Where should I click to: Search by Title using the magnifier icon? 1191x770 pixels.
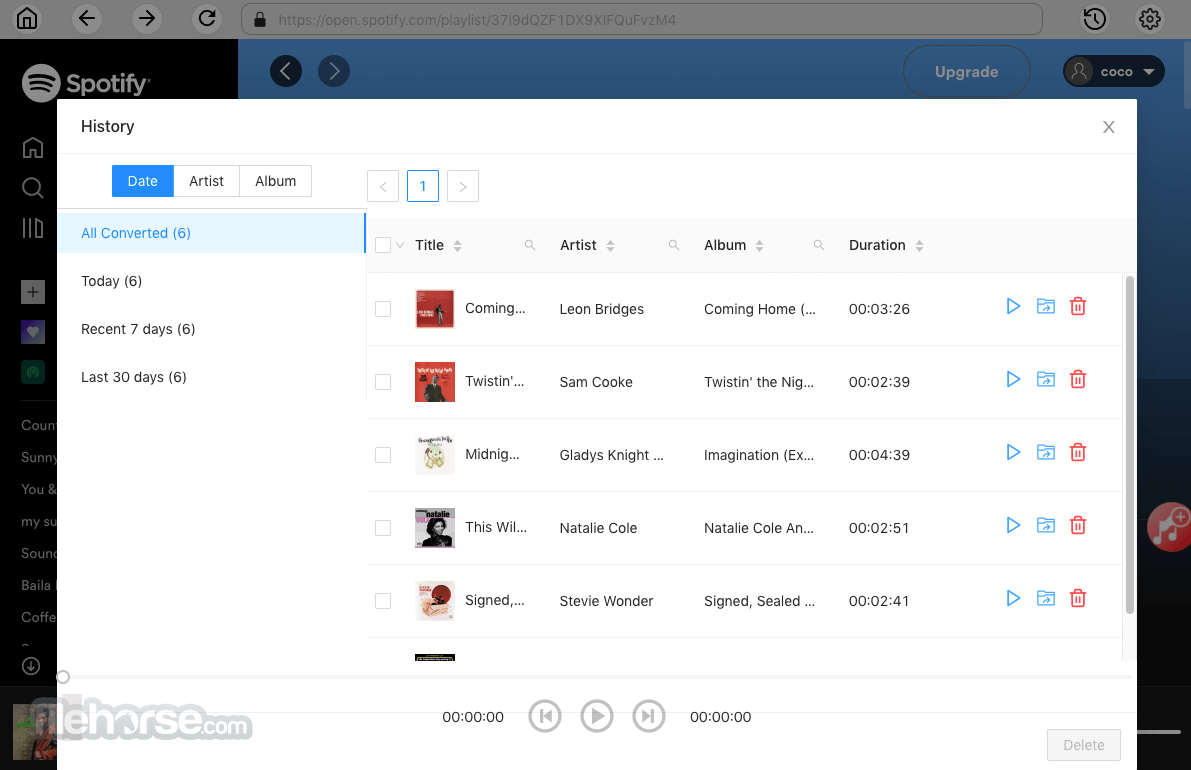pos(530,245)
